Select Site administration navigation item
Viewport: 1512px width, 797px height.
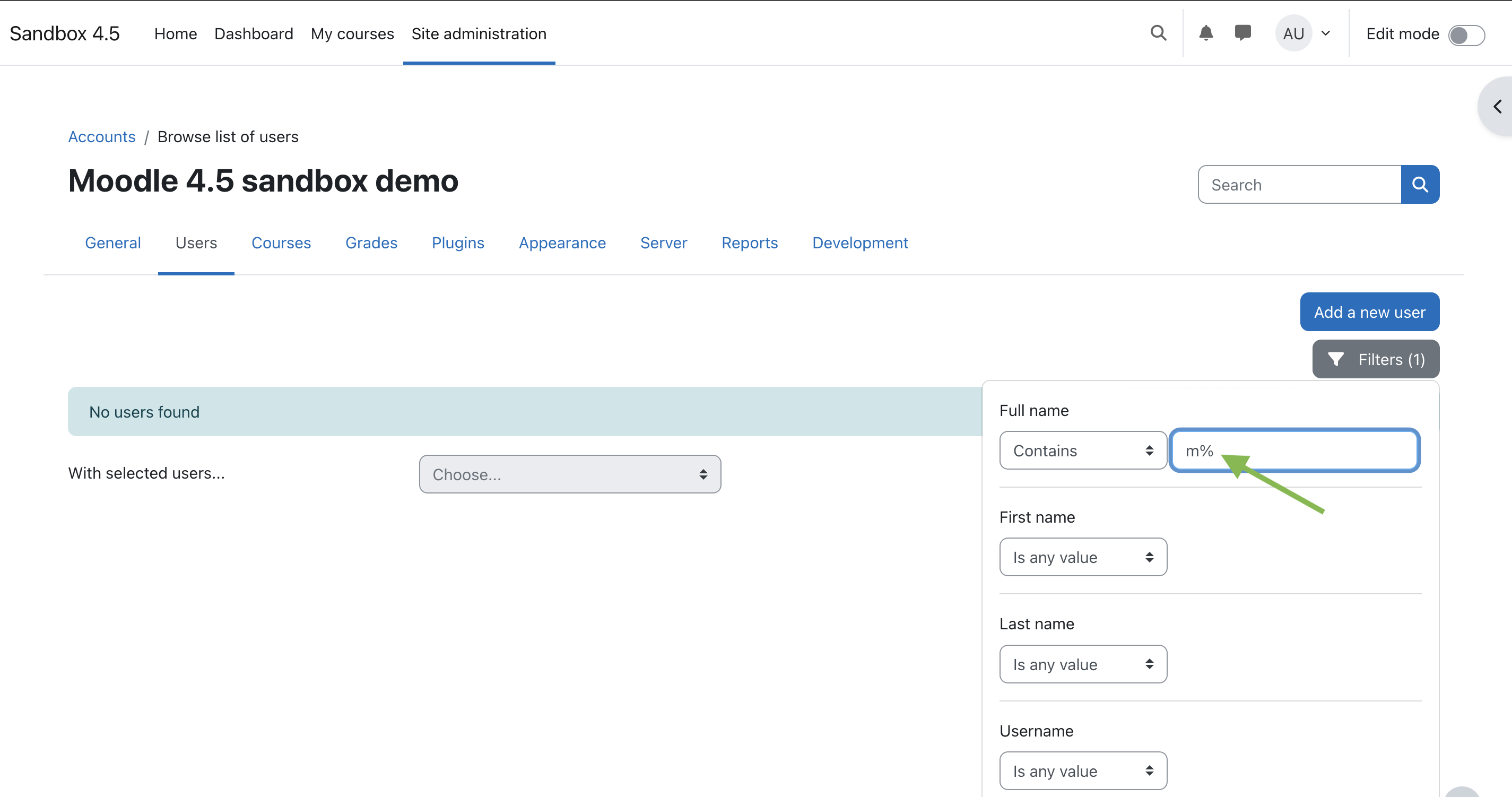[x=479, y=33]
